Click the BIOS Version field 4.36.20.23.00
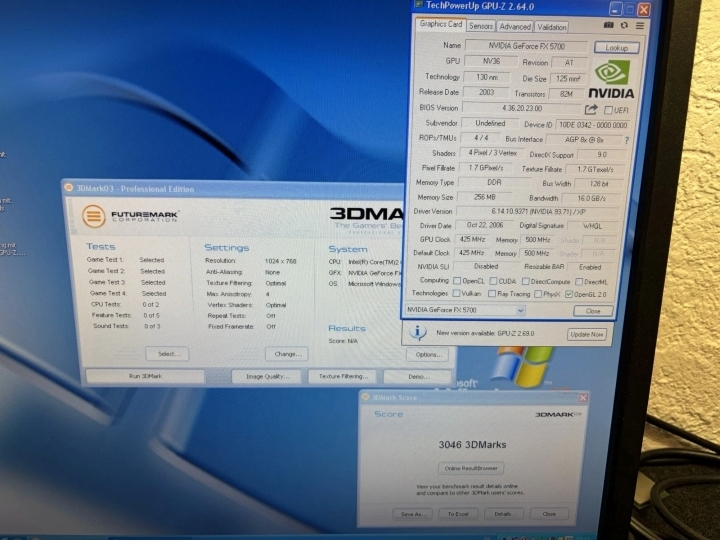This screenshot has height=540, width=720. pos(522,108)
